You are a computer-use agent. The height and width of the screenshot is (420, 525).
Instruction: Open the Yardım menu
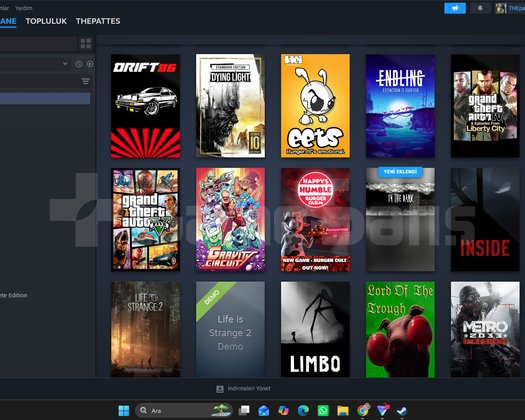pos(23,8)
